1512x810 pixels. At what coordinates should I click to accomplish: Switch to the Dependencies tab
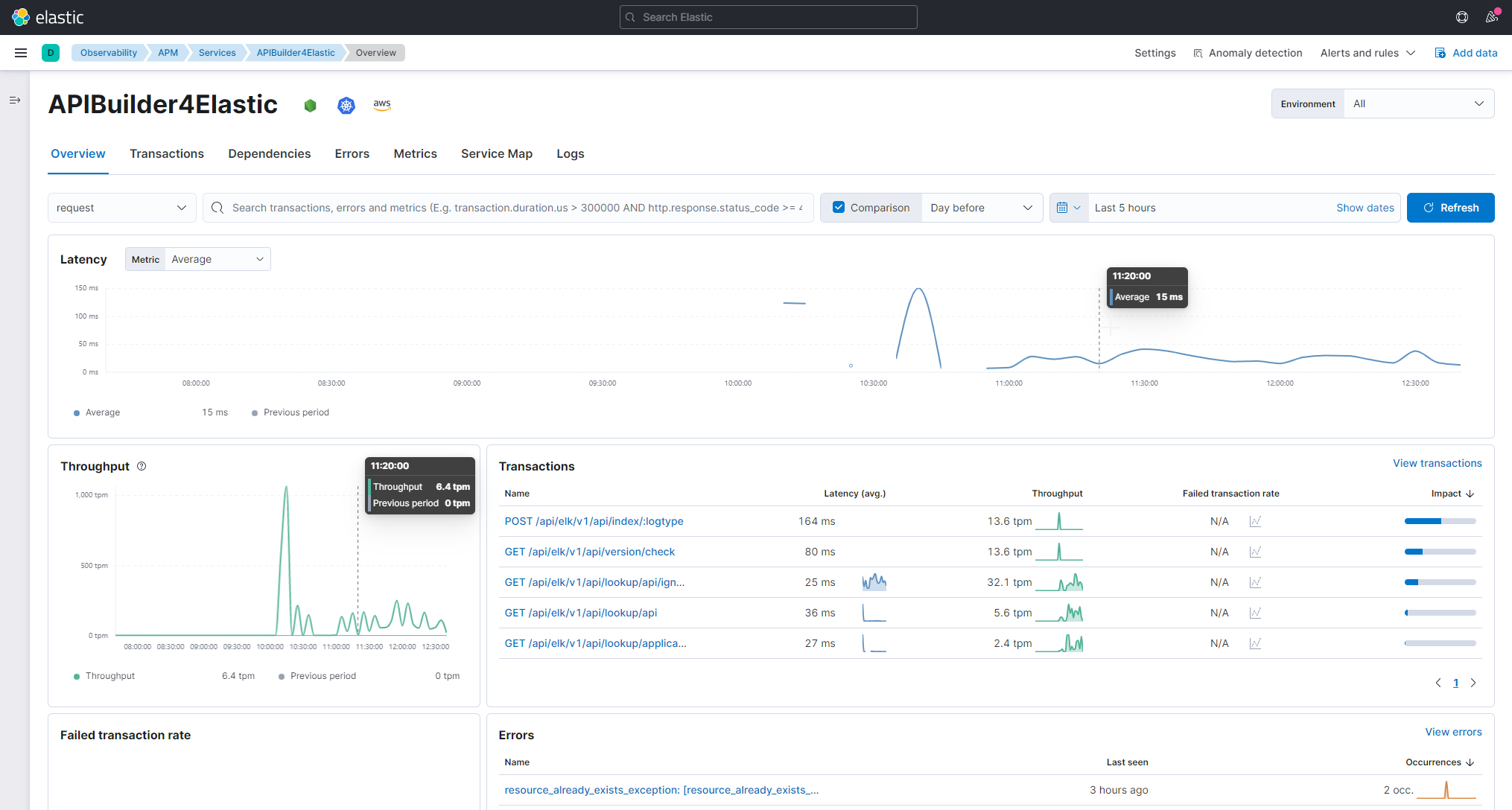269,153
